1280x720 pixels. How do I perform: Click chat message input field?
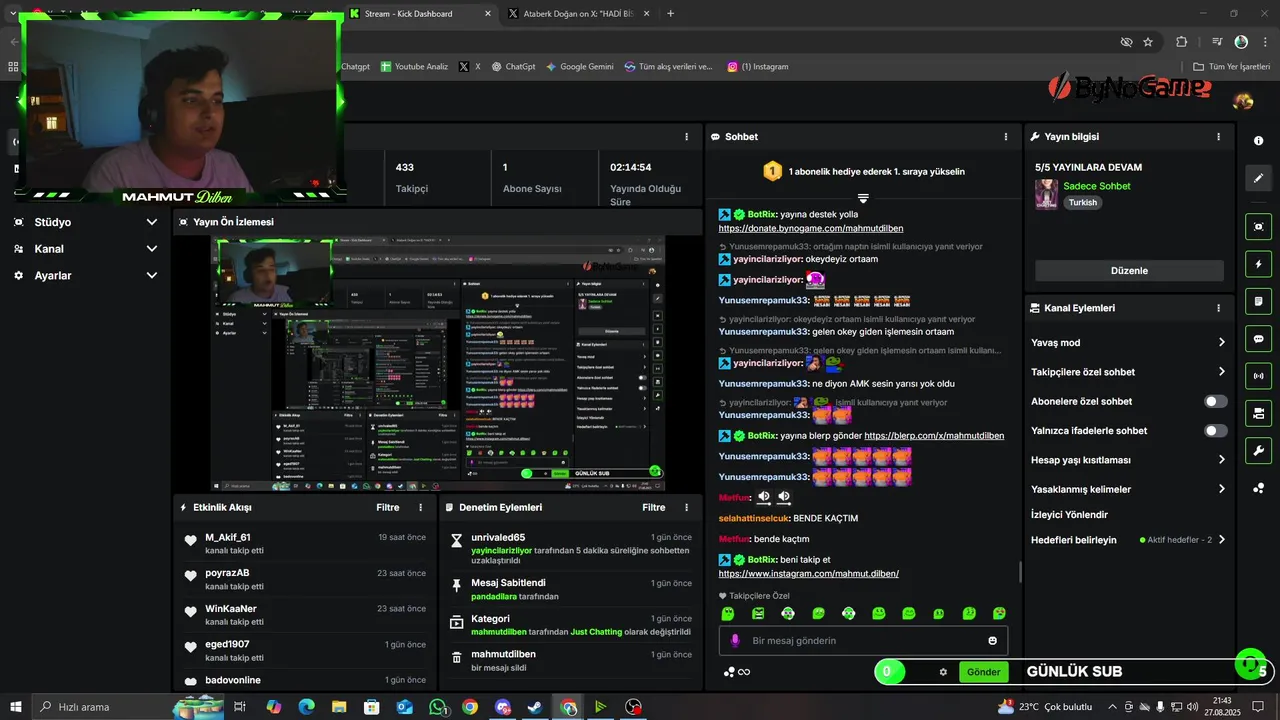click(x=863, y=641)
